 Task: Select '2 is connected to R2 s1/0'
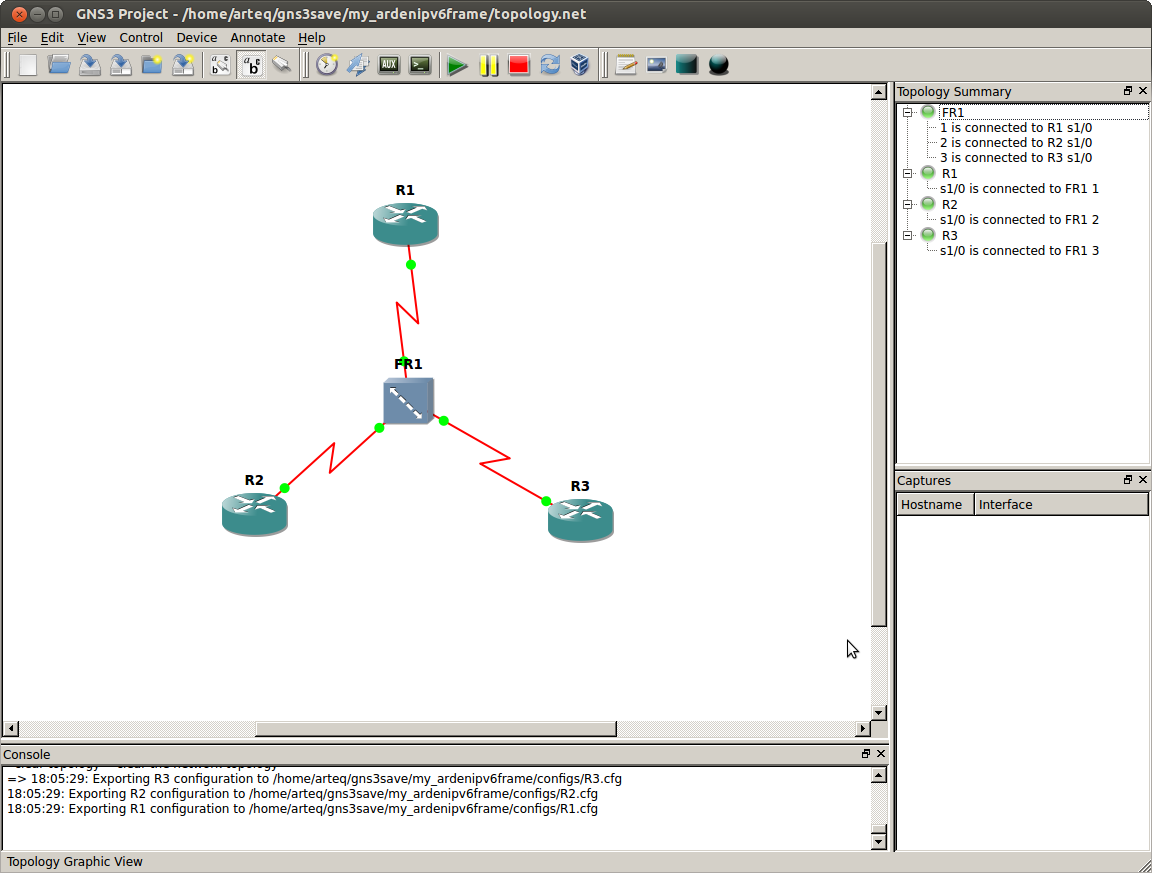1016,143
